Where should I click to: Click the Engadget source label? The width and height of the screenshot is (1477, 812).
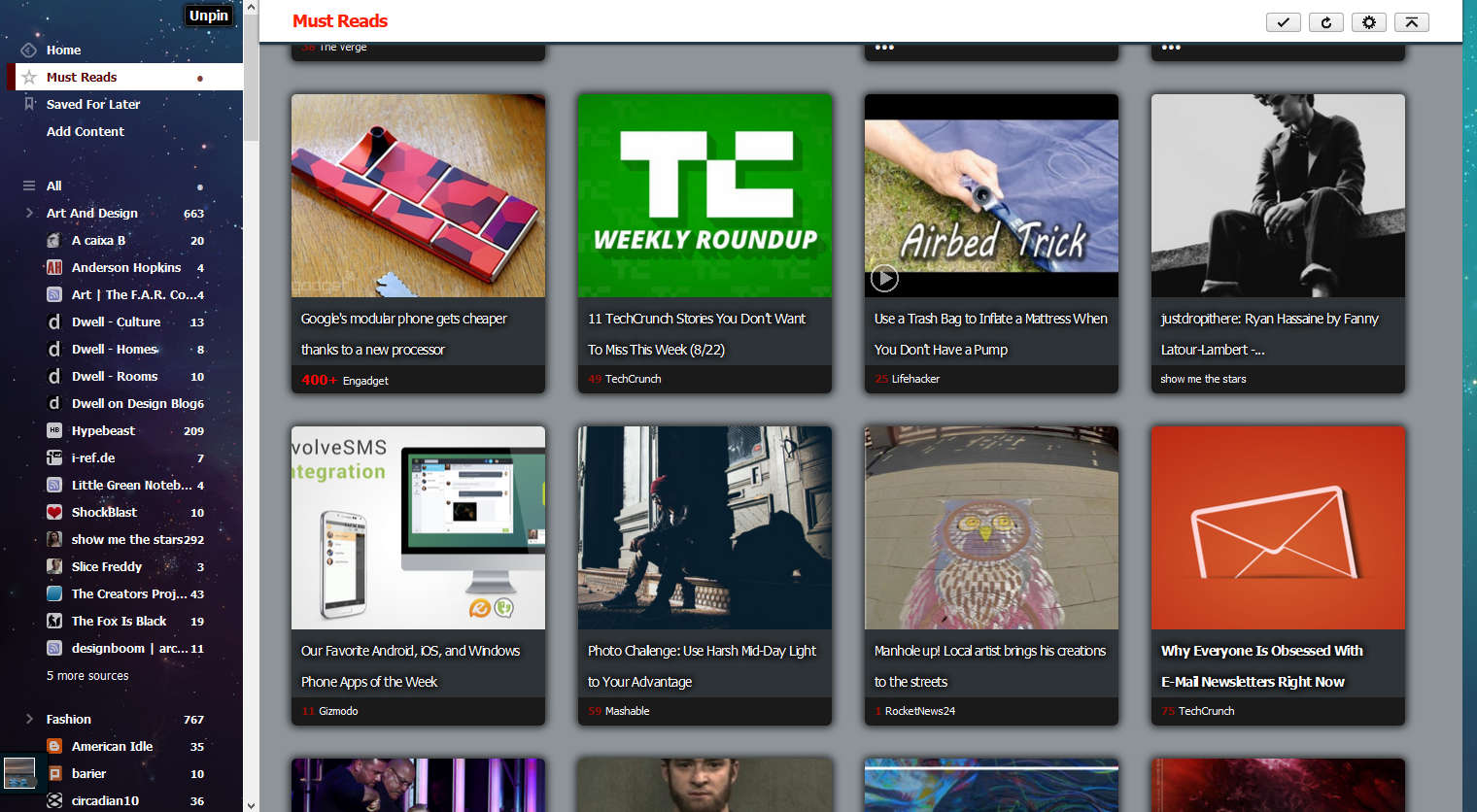pyautogui.click(x=365, y=381)
